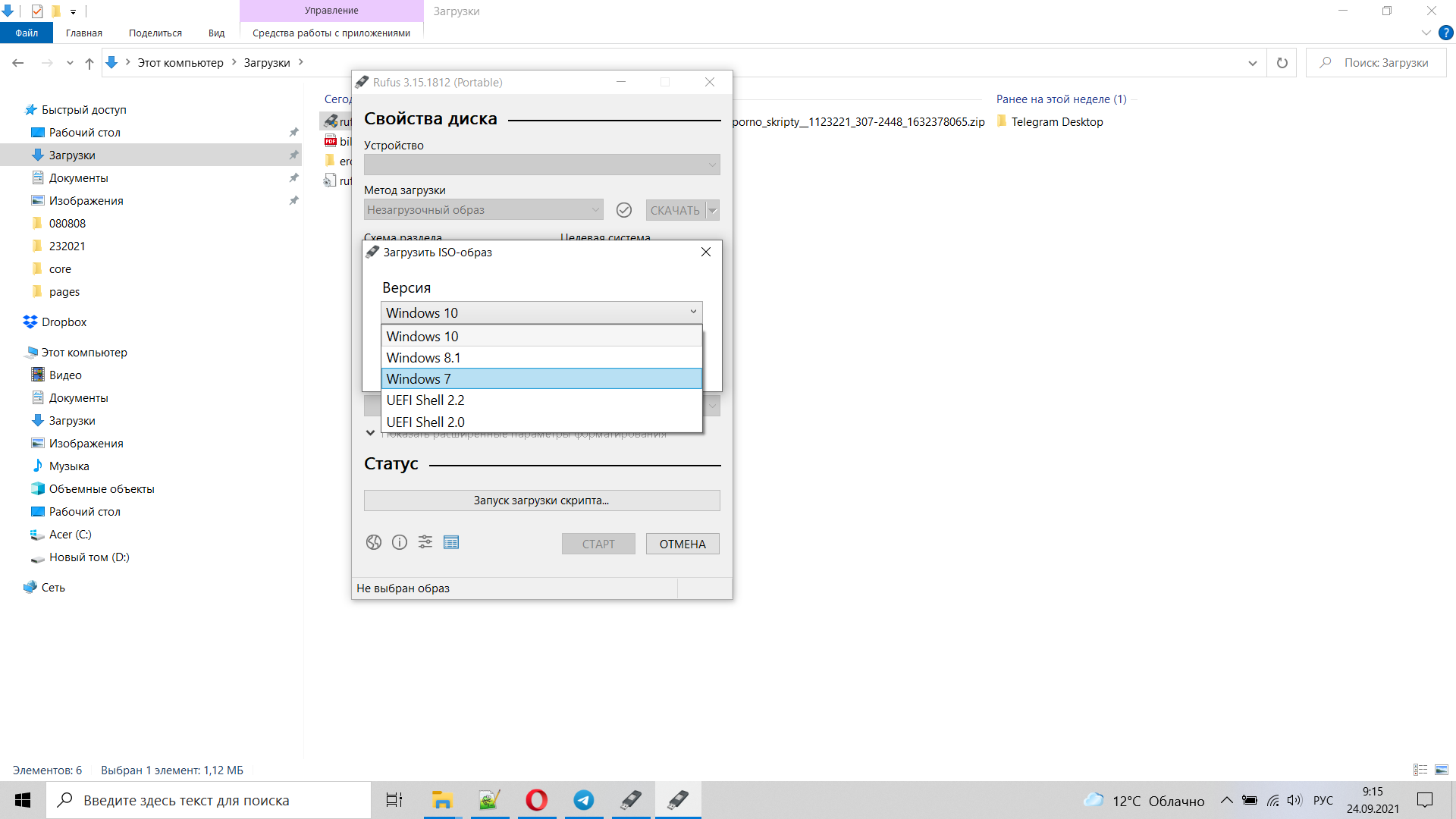This screenshot has height=819, width=1456.
Task: Click the image checksum checkmark icon
Action: [624, 210]
